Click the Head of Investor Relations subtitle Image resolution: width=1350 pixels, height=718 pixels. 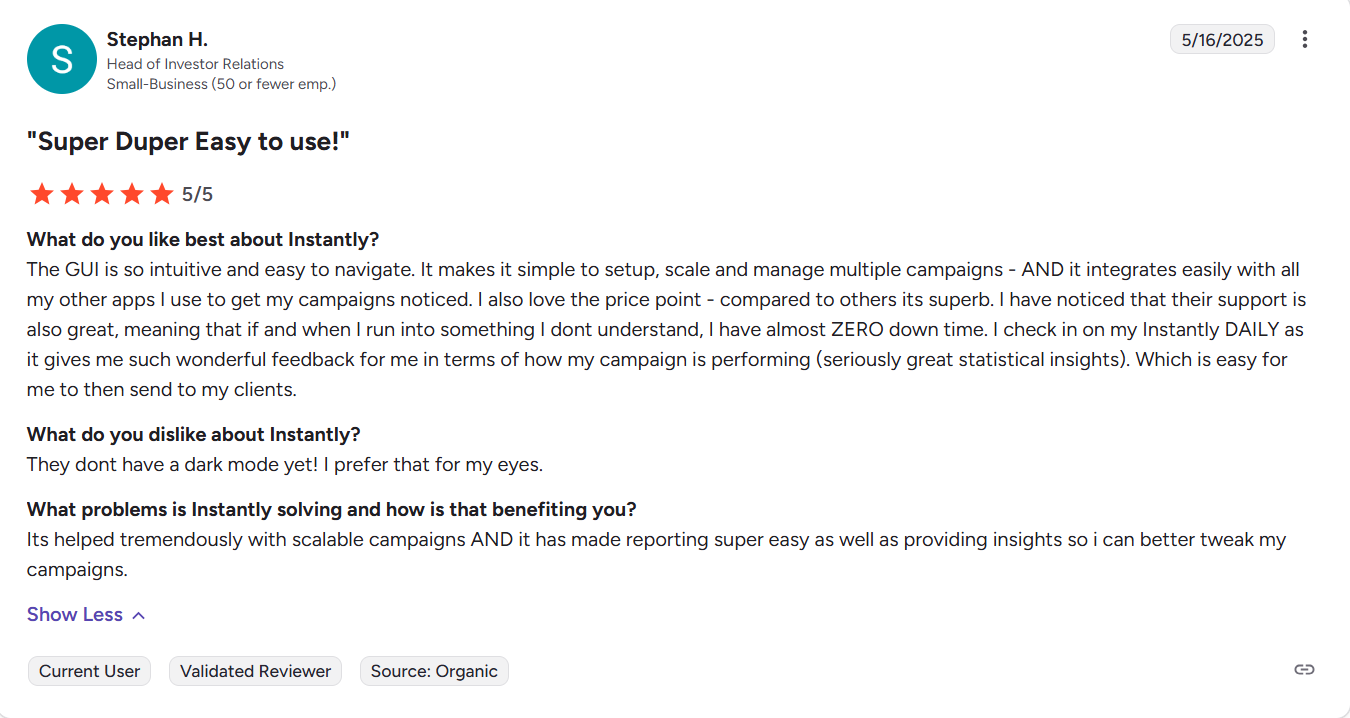click(196, 63)
